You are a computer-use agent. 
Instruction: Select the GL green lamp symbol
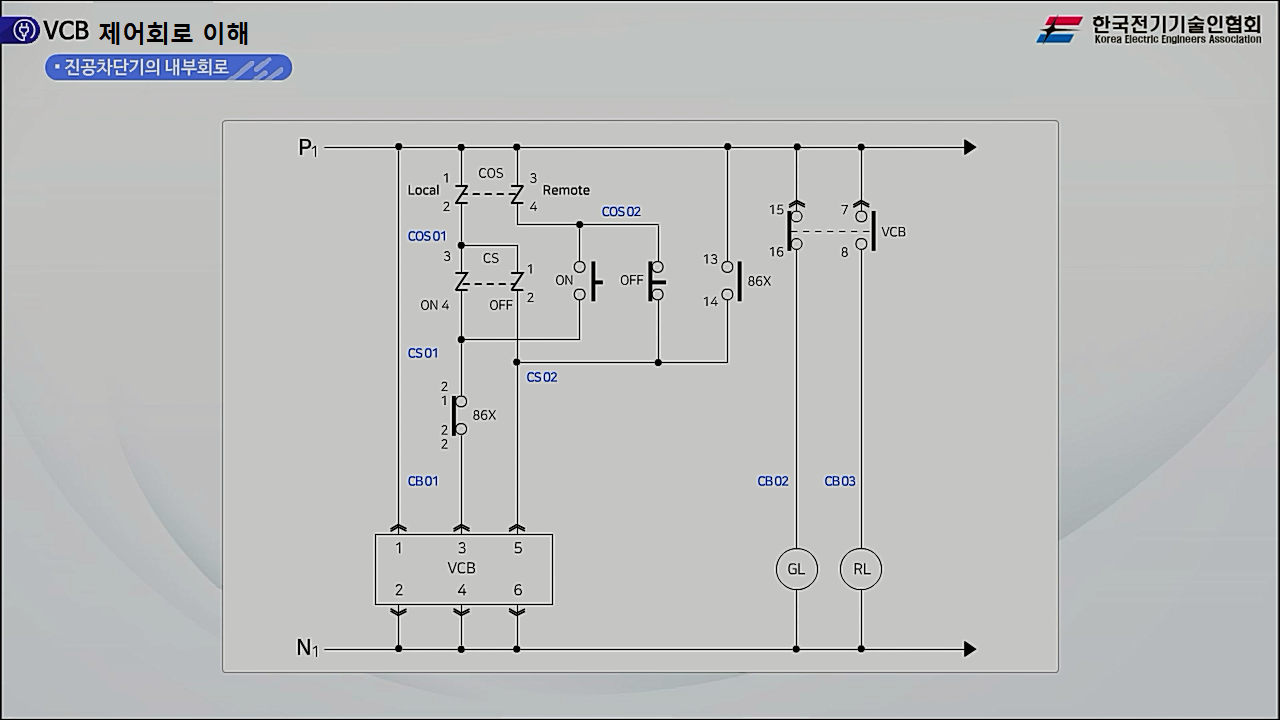[x=796, y=569]
